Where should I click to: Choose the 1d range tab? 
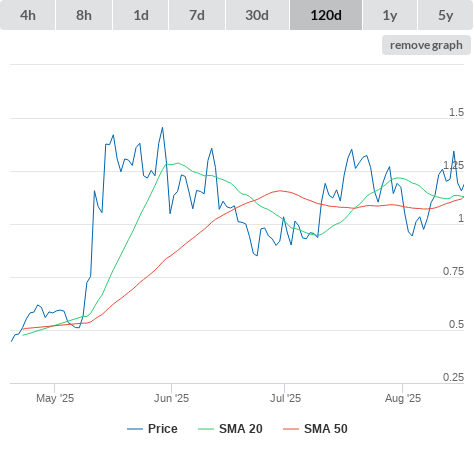coord(141,15)
